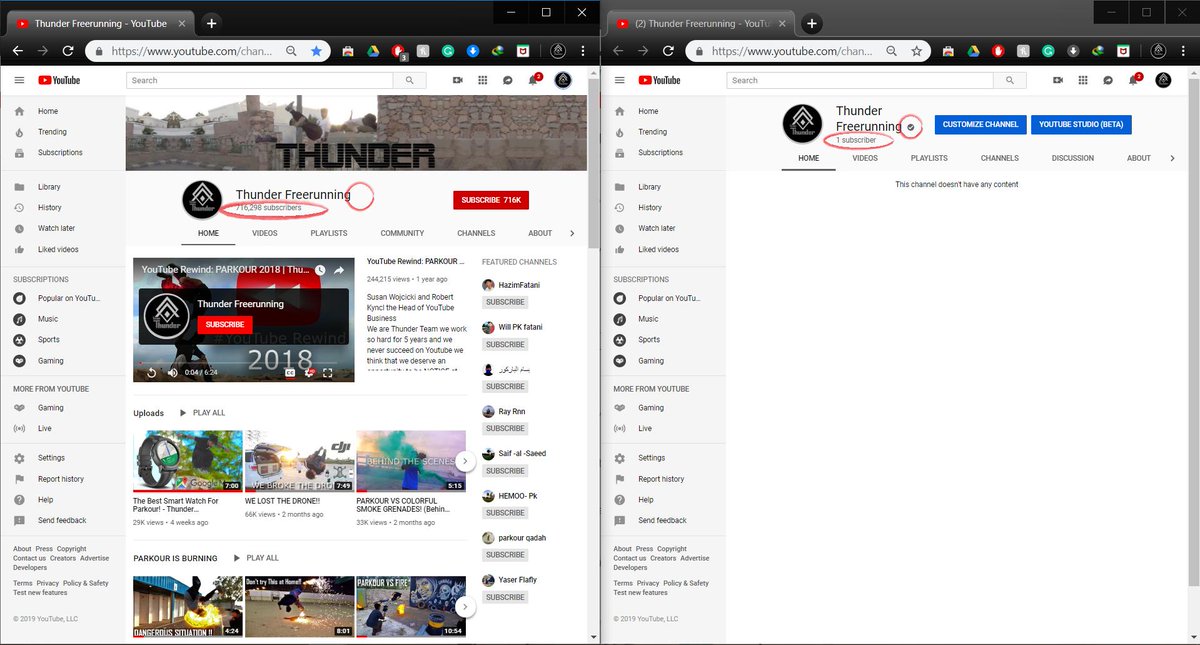Screen dimensions: 1200x645
Task: Enter fullscreen on the featured video
Action: click(327, 372)
